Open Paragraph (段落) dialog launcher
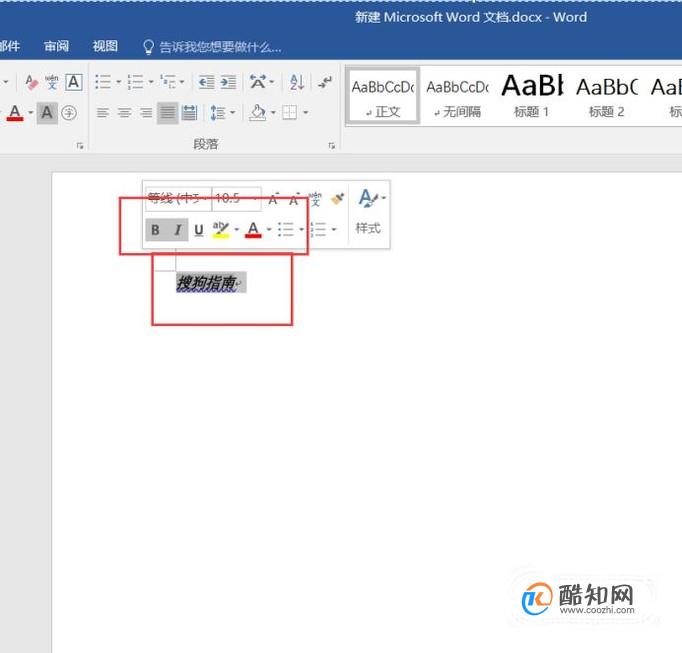Screen dimensions: 682x653 [331, 146]
